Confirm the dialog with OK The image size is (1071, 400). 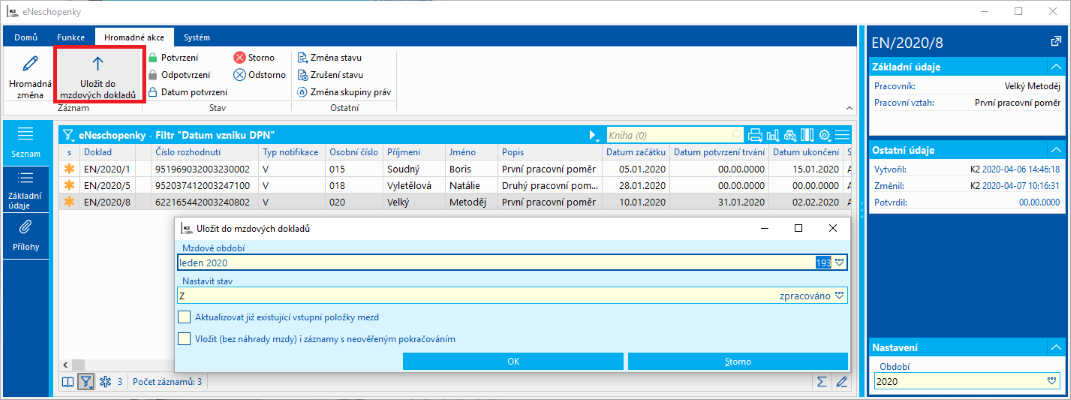tap(513, 361)
